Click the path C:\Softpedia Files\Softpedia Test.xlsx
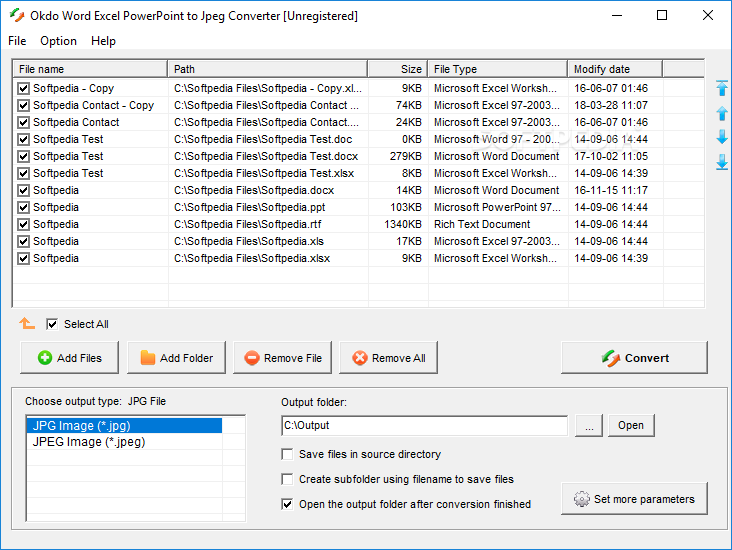732x550 pixels. [x=264, y=173]
